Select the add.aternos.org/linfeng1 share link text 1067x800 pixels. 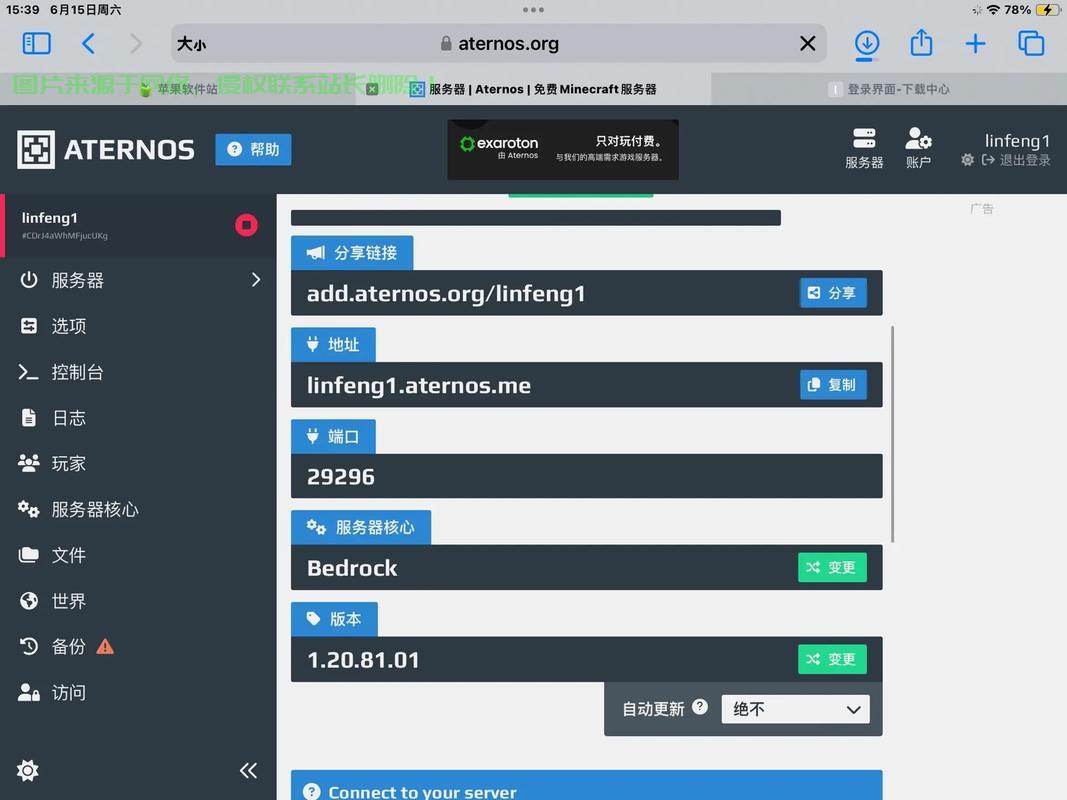click(x=446, y=293)
